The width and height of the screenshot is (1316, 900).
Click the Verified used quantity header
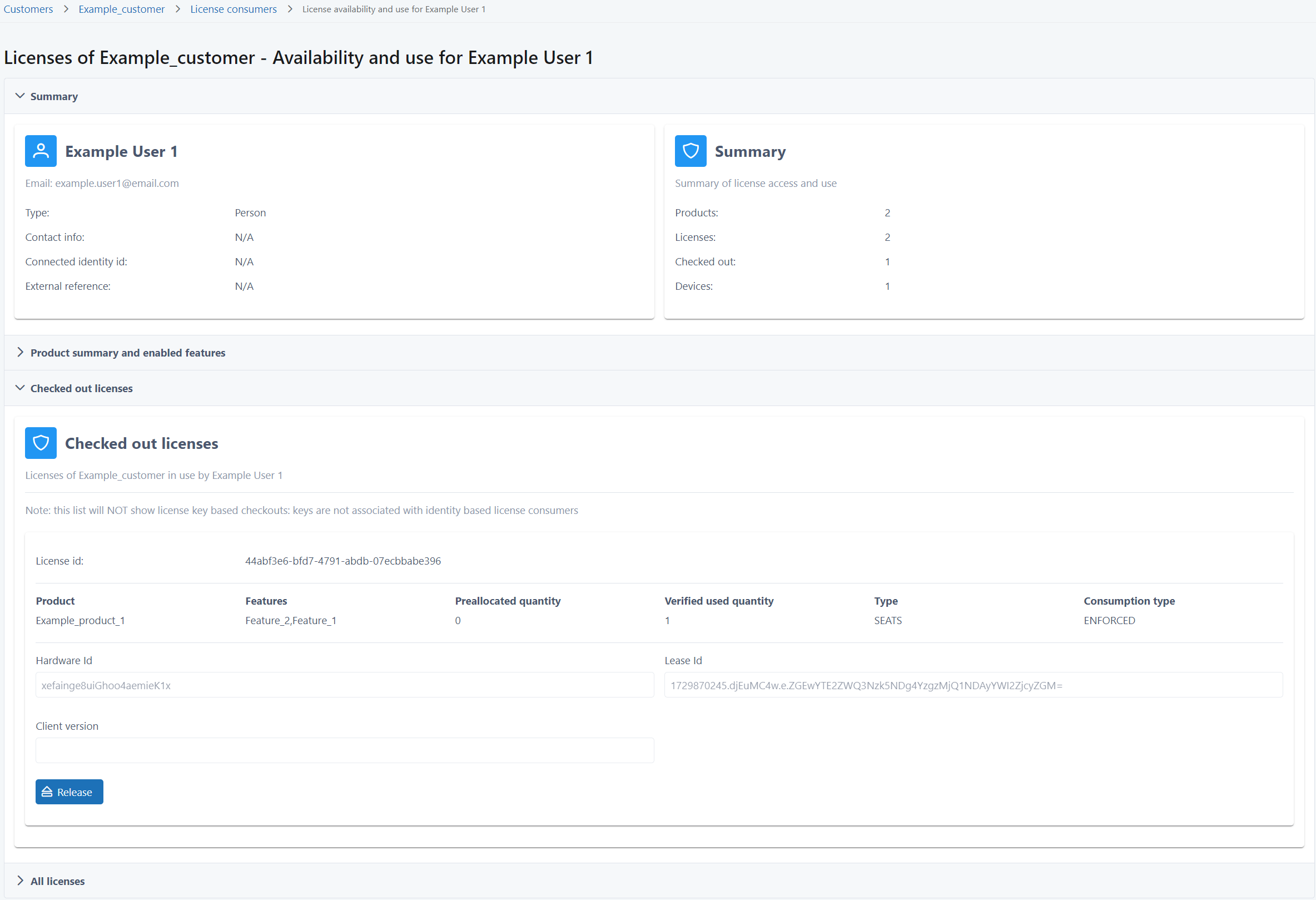[x=718, y=601]
